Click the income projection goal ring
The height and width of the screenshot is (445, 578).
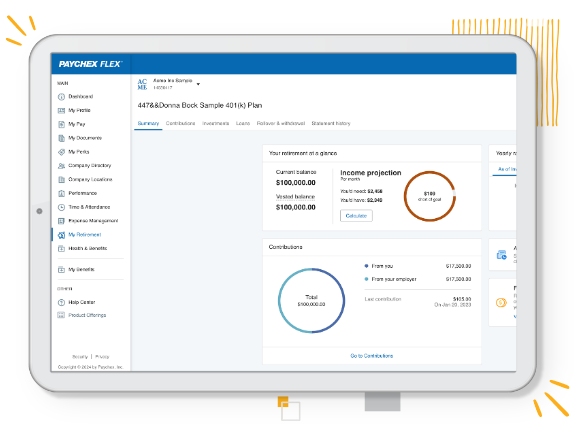point(430,197)
